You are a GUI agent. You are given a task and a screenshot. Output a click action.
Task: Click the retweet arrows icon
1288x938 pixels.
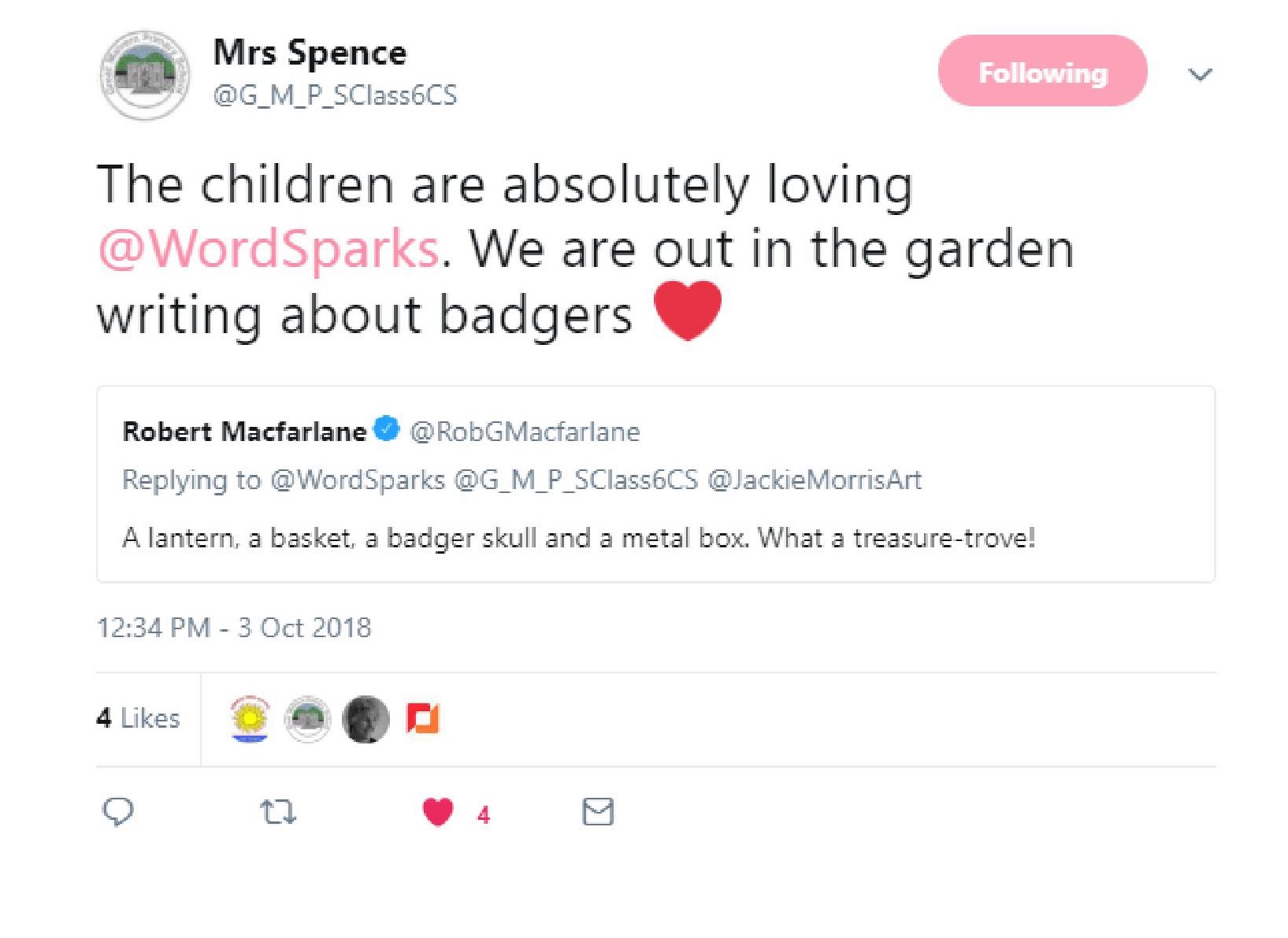[x=278, y=811]
